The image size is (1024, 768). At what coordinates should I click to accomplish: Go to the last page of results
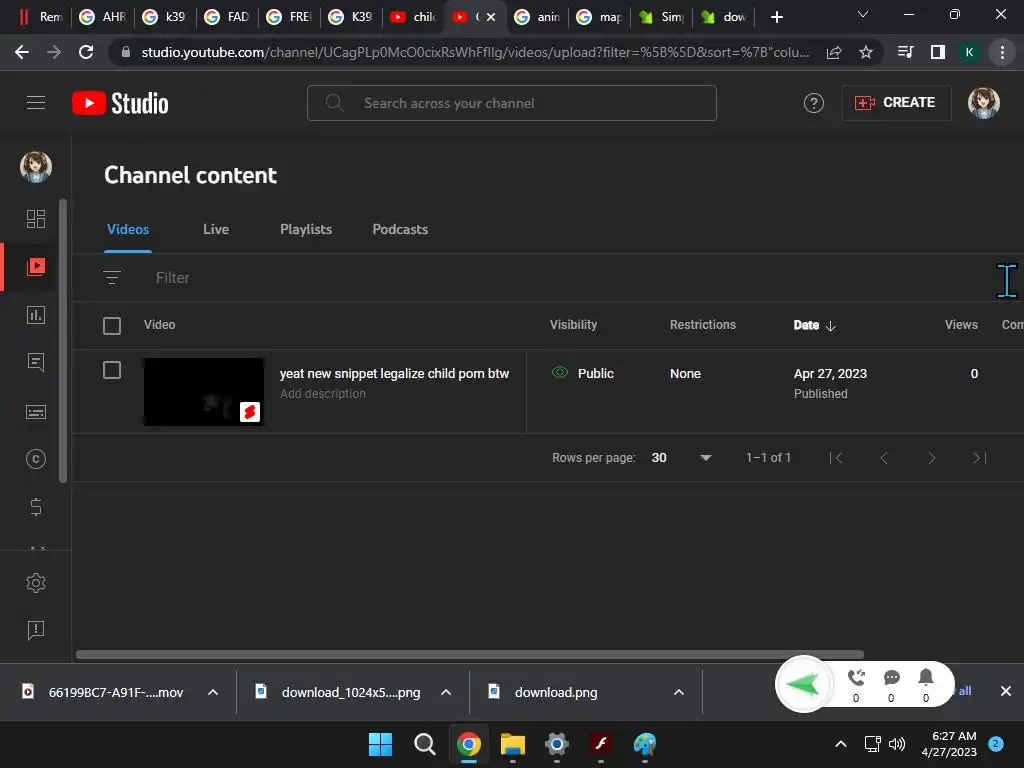tap(980, 458)
